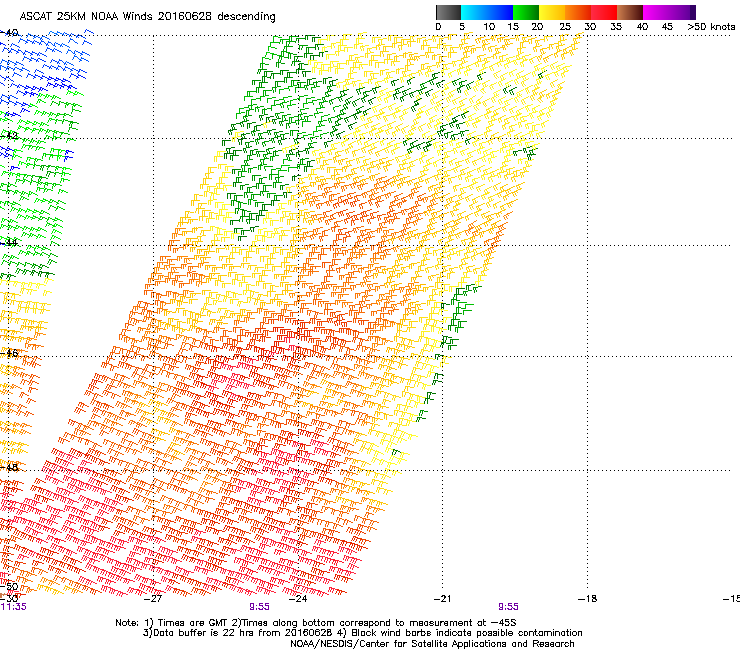Click the '5' label under the color legend
Image resolution: width=740 pixels, height=650 pixels.
click(x=462, y=27)
